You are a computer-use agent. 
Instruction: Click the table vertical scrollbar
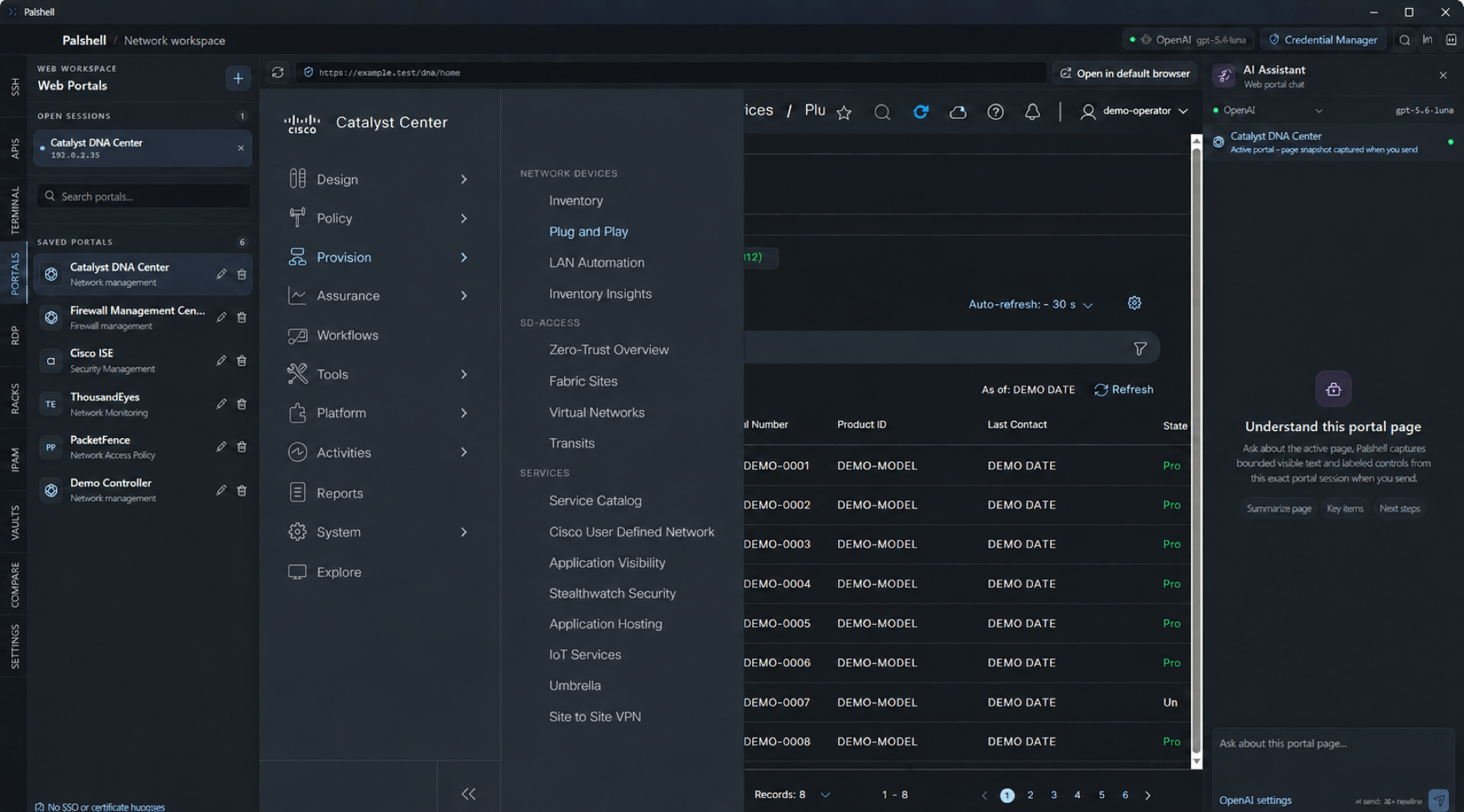click(1196, 451)
